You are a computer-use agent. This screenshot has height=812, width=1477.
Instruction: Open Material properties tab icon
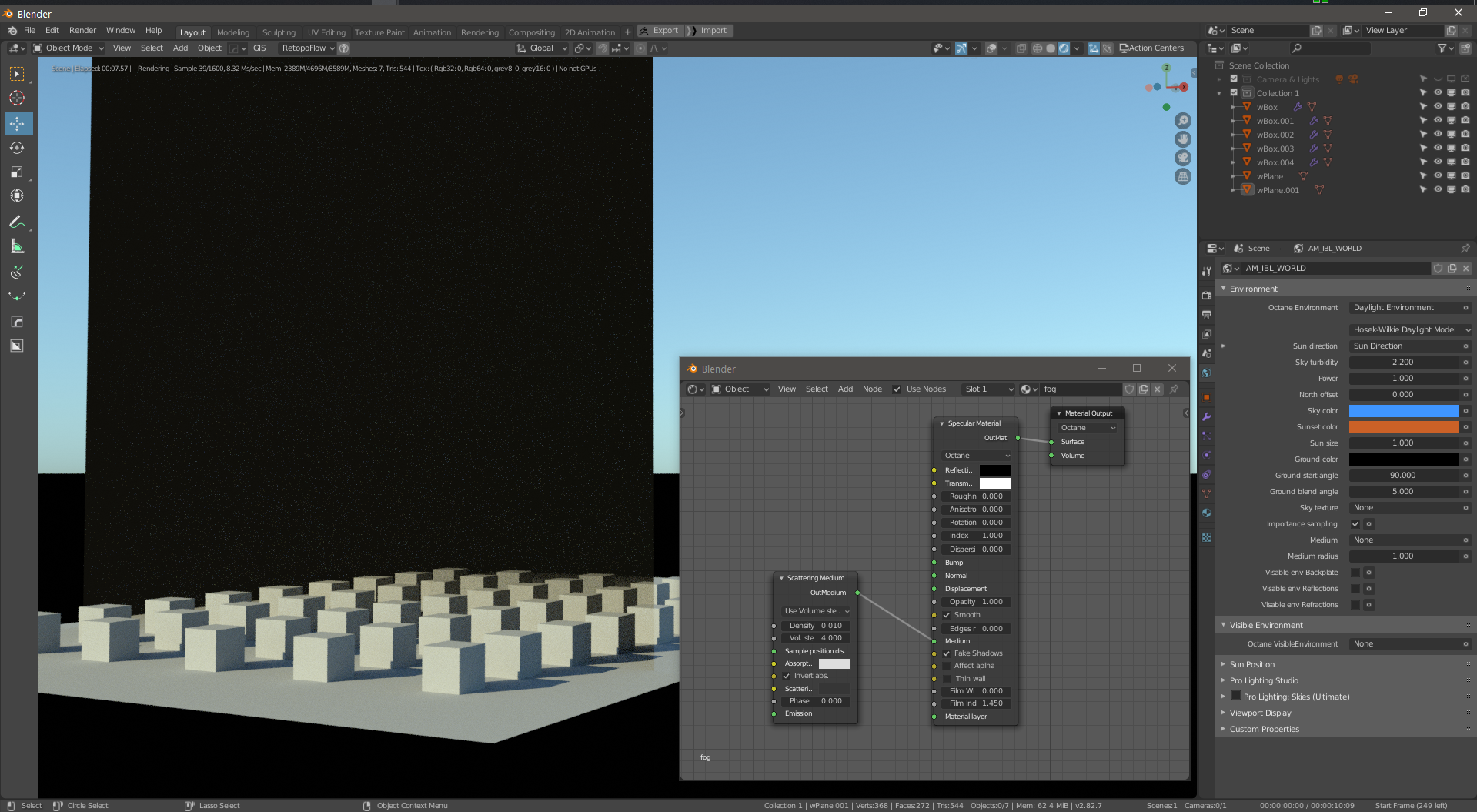(x=1207, y=513)
